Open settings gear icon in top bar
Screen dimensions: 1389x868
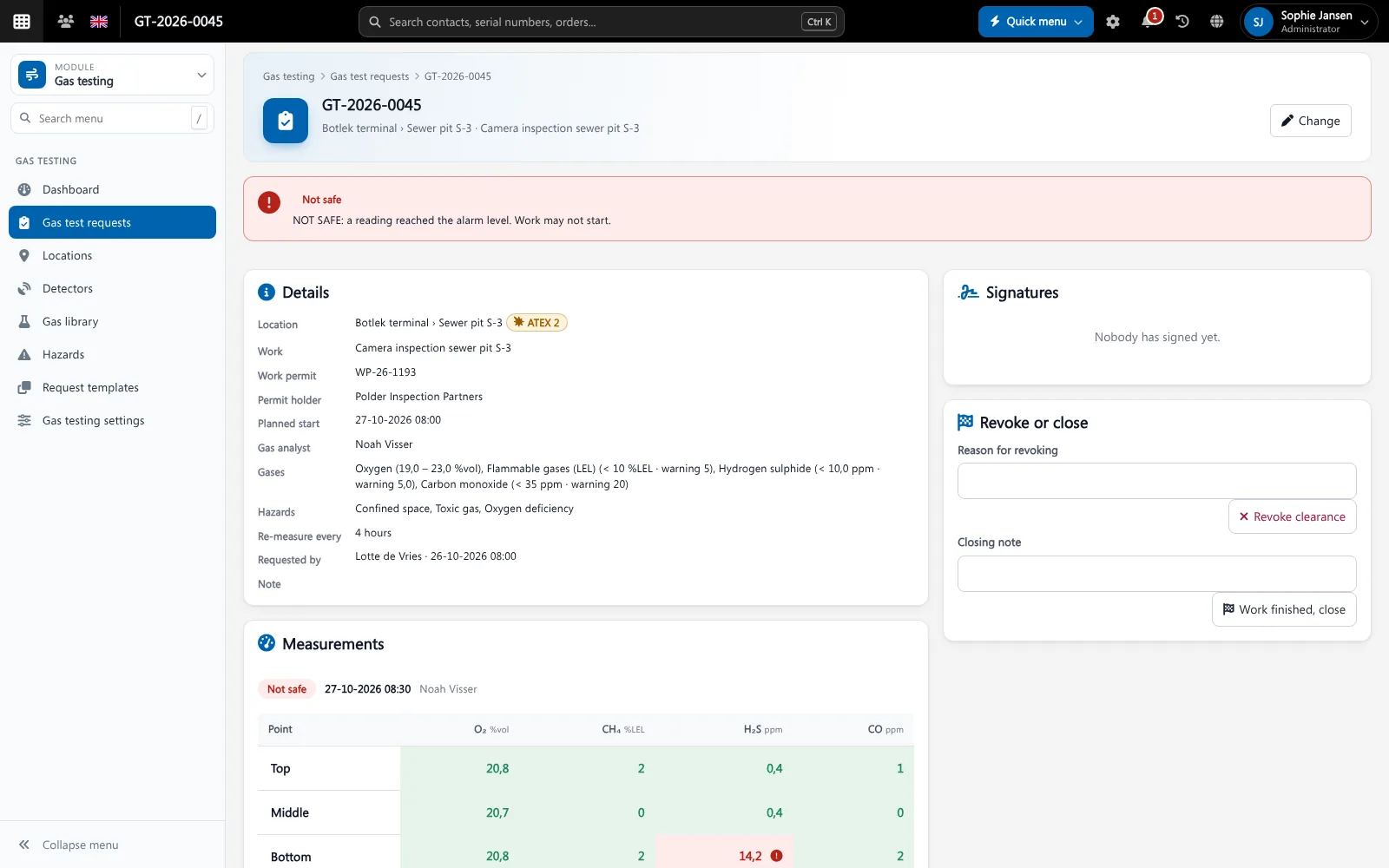pyautogui.click(x=1113, y=22)
